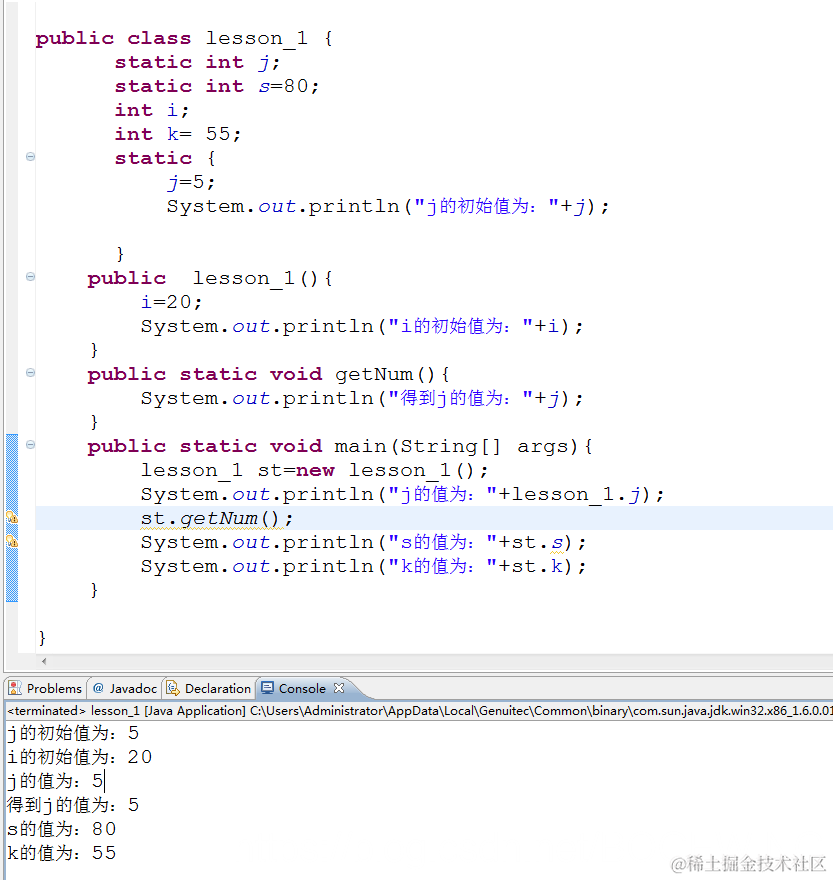Click console output line '得到j的值为: 5'

coord(73,805)
